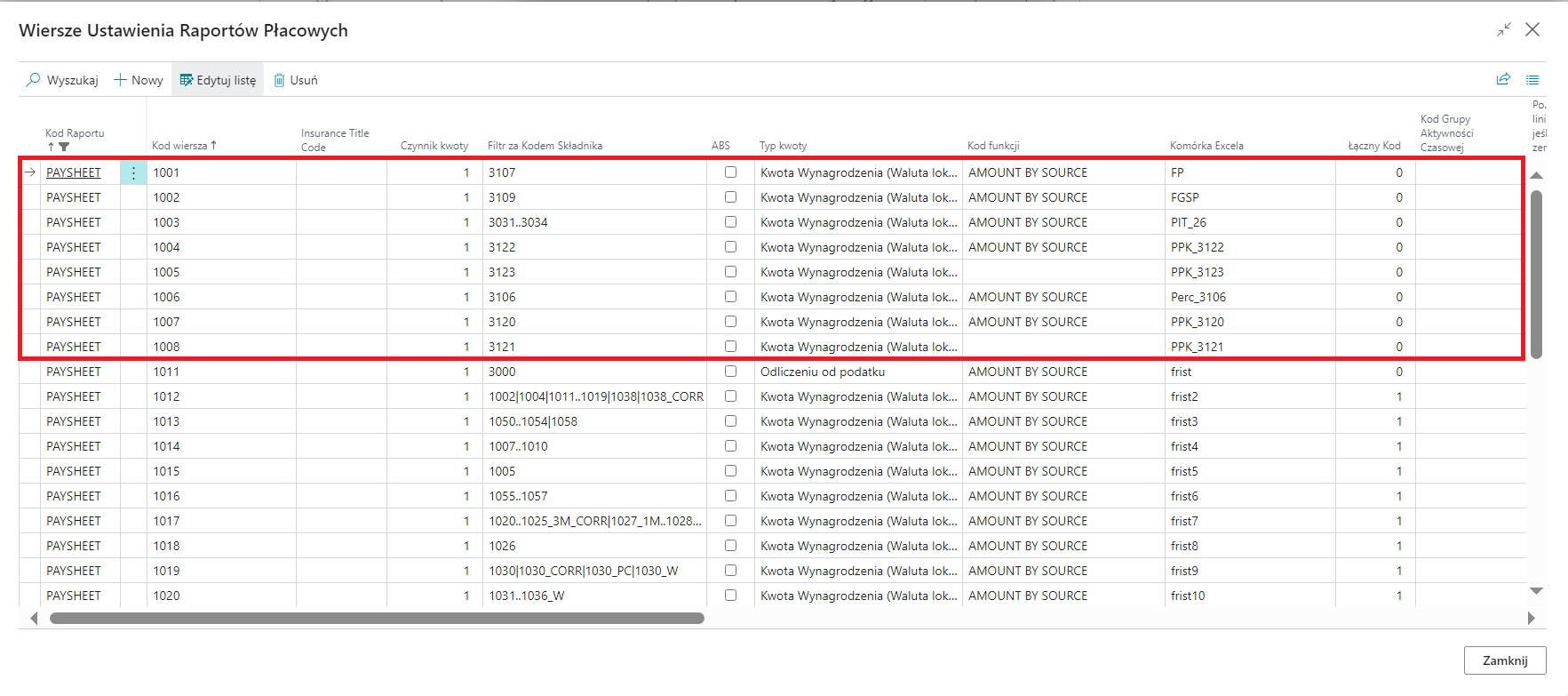Viewport: 1568px width, 696px height.
Task: Click the horizontal scrollbar thumb
Action: pyautogui.click(x=377, y=618)
